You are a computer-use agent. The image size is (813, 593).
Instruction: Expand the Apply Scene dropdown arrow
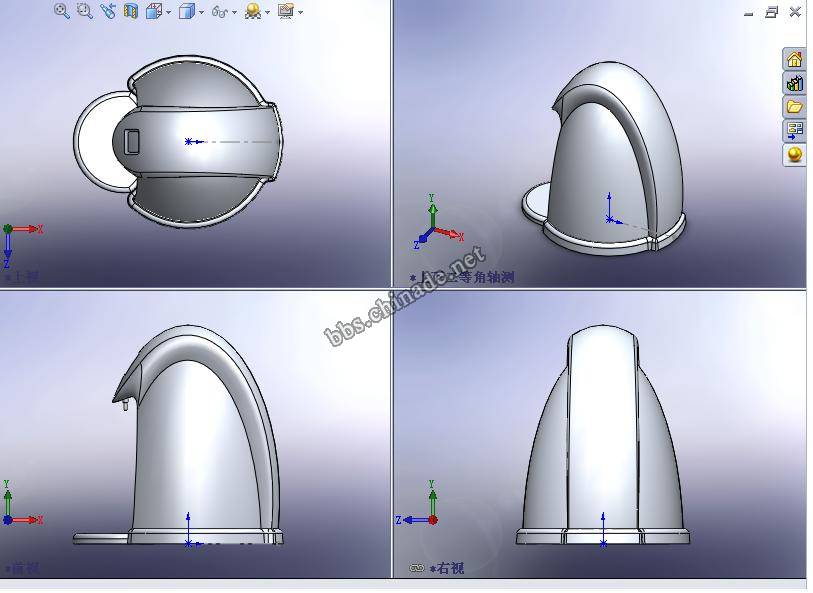pos(268,12)
